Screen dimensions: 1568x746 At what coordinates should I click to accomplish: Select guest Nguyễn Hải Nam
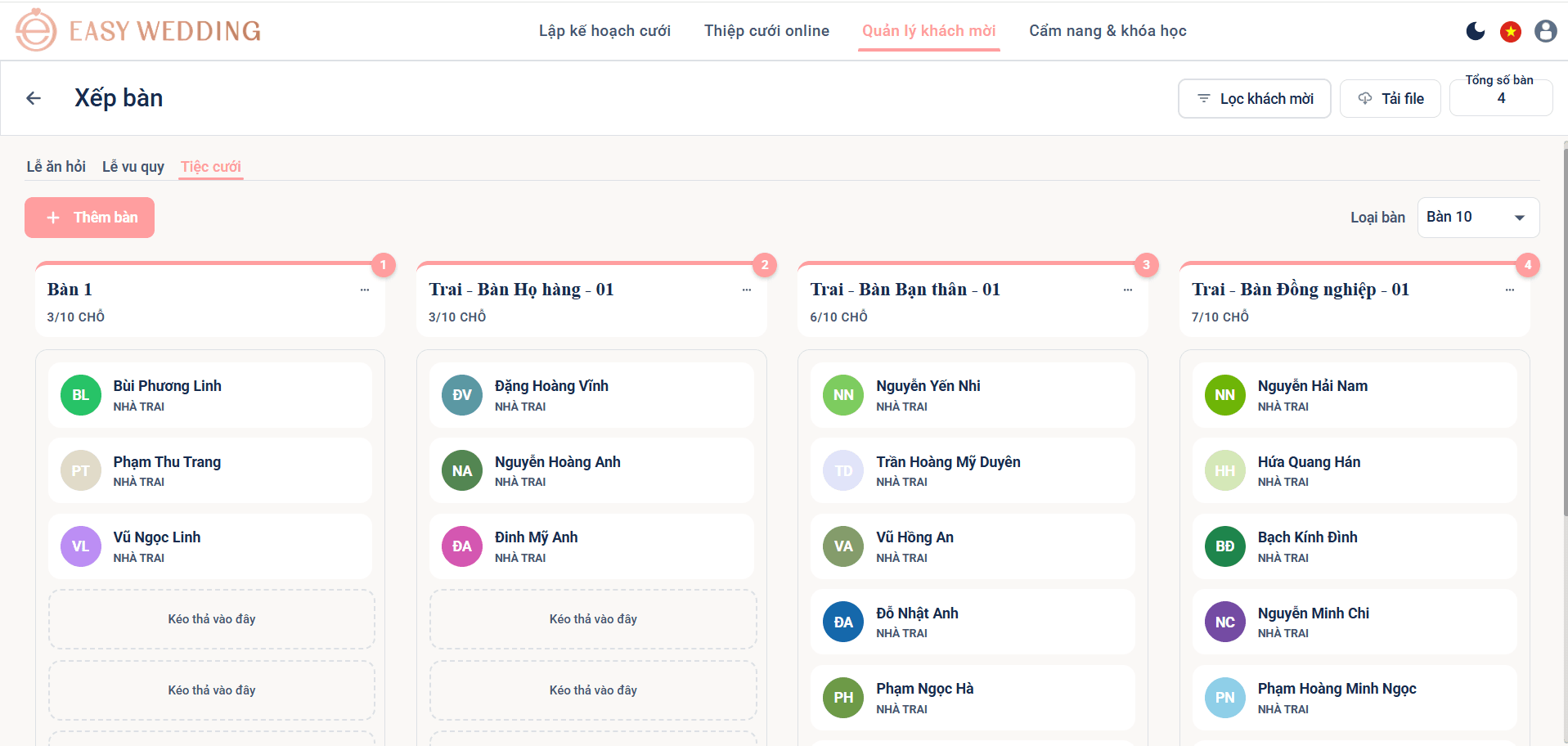point(1355,395)
